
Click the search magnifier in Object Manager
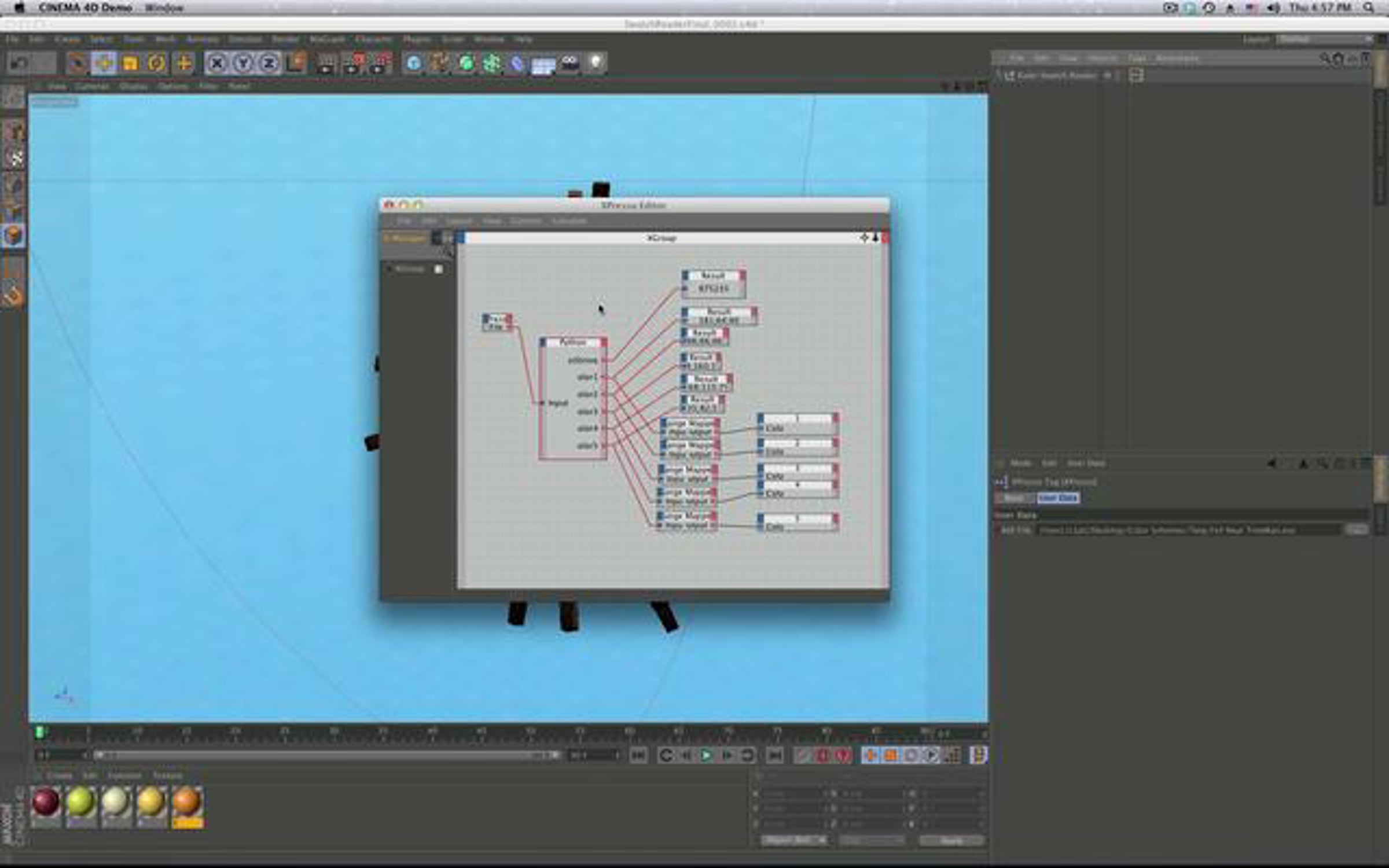(x=1324, y=59)
